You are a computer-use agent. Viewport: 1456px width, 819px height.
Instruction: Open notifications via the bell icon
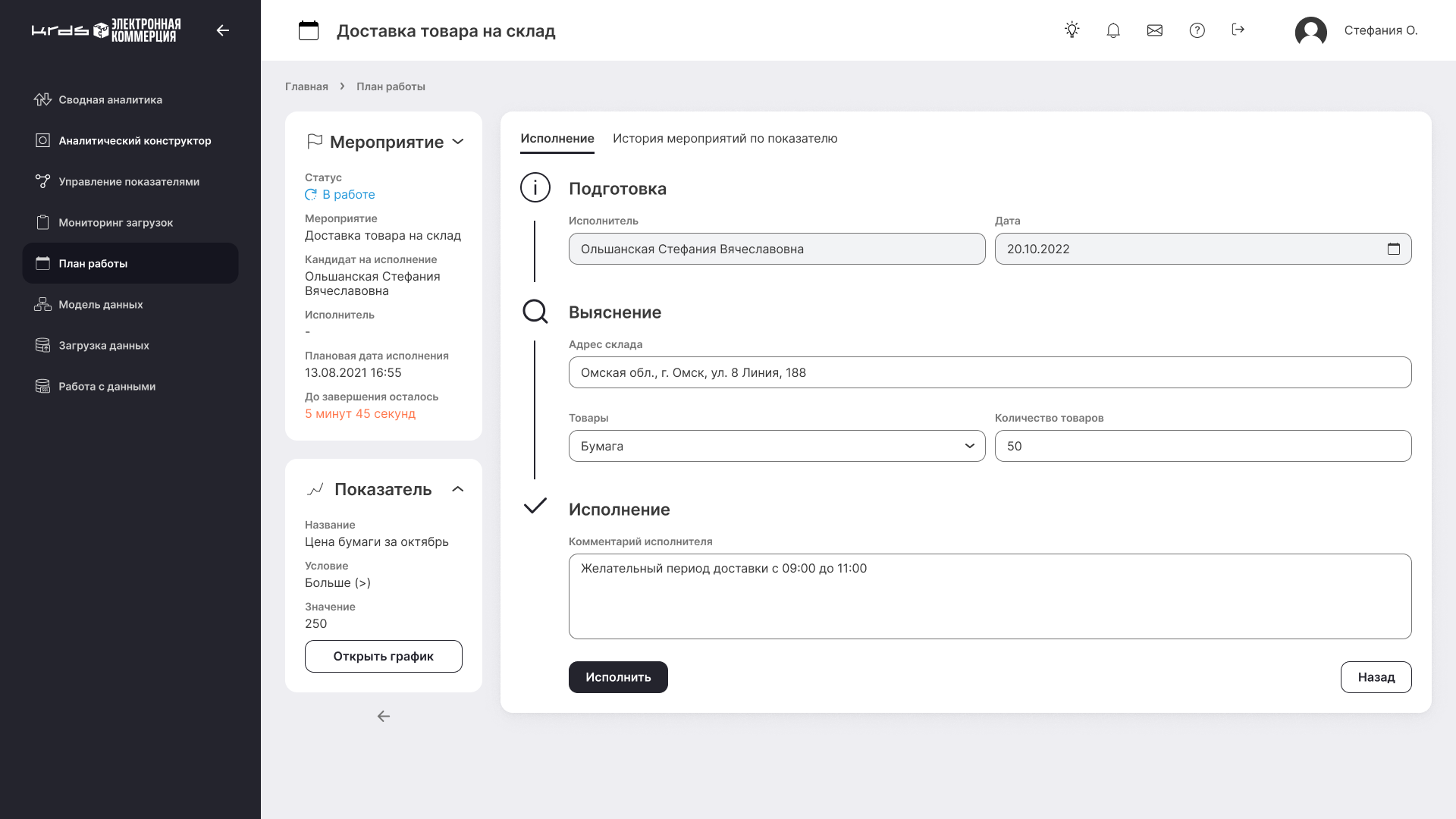pos(1113,30)
